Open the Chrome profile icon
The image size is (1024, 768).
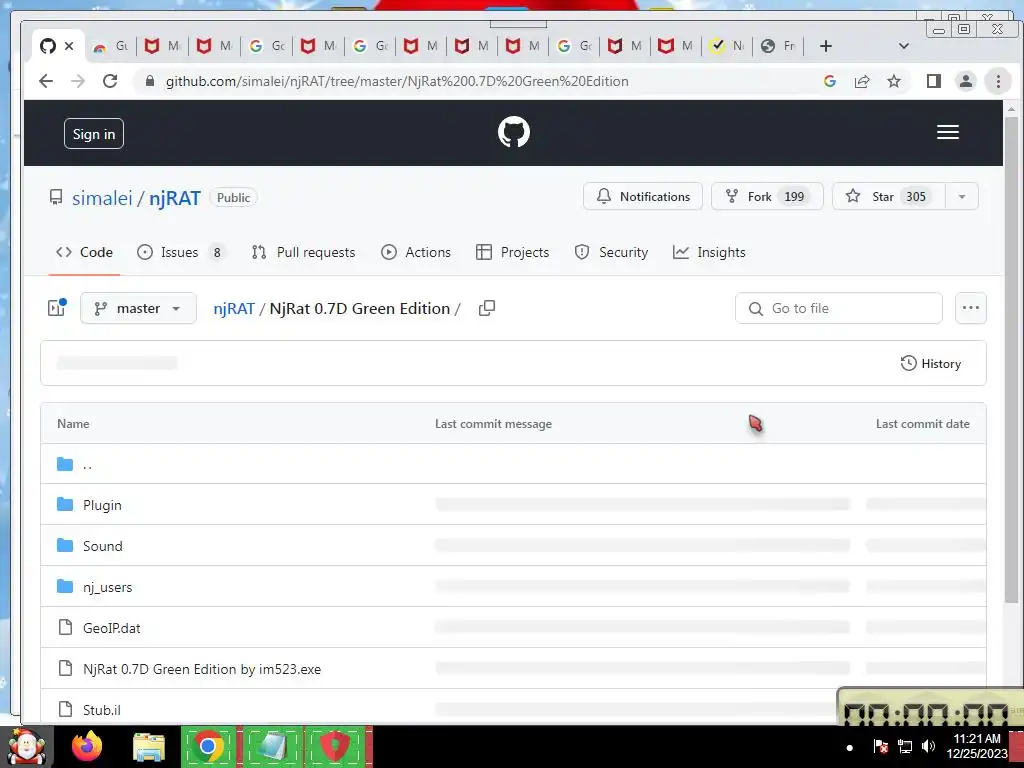click(966, 81)
